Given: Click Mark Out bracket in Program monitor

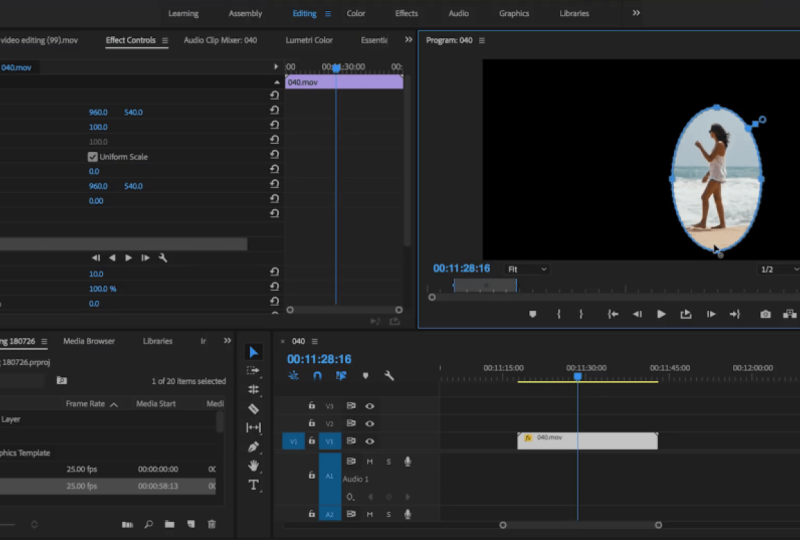Looking at the screenshot, I should (581, 314).
